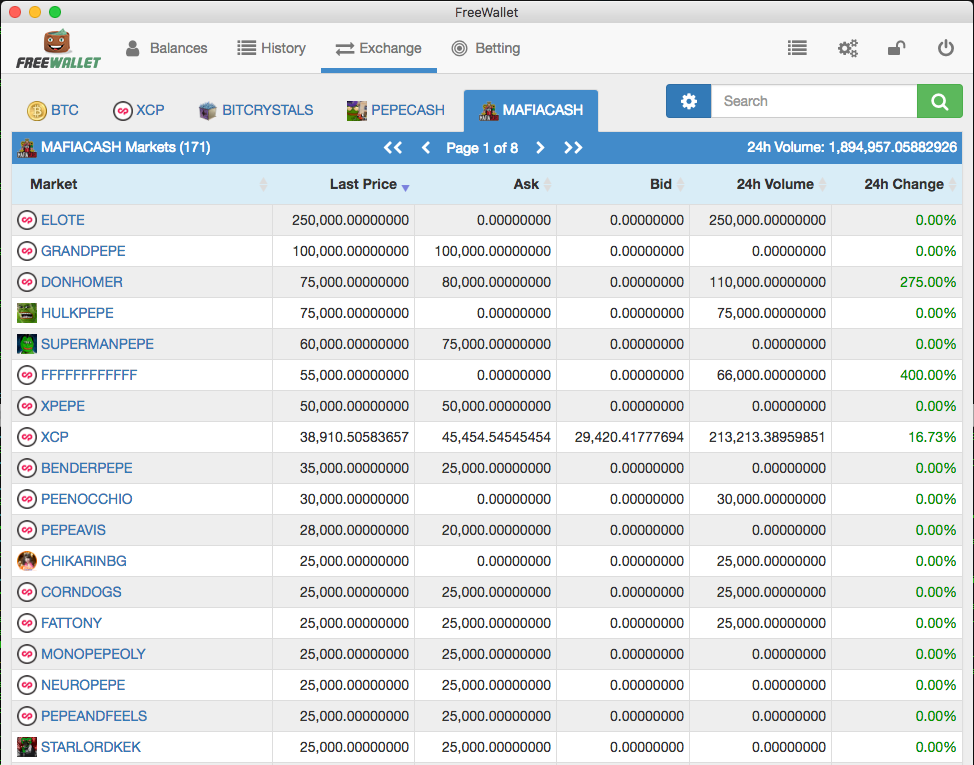
Task: Sort table by Market column
Action: point(142,184)
